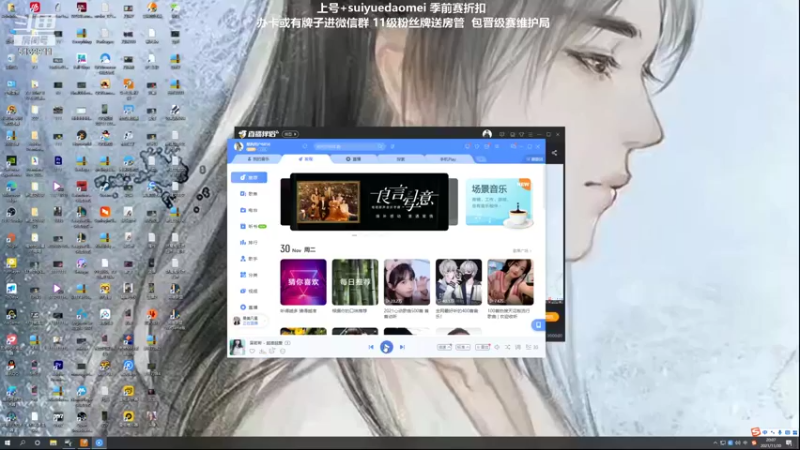800x450 pixels.
Task: Open the menu icon in 直播伴侣 title bar
Action: pyautogui.click(x=531, y=134)
